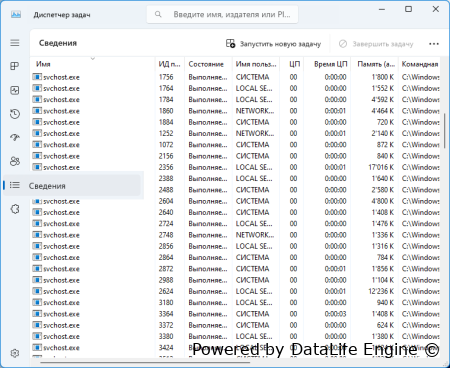Screen dimensions: 450x368
Task: Click memory value 12'236 K
Action: [x=381, y=291]
